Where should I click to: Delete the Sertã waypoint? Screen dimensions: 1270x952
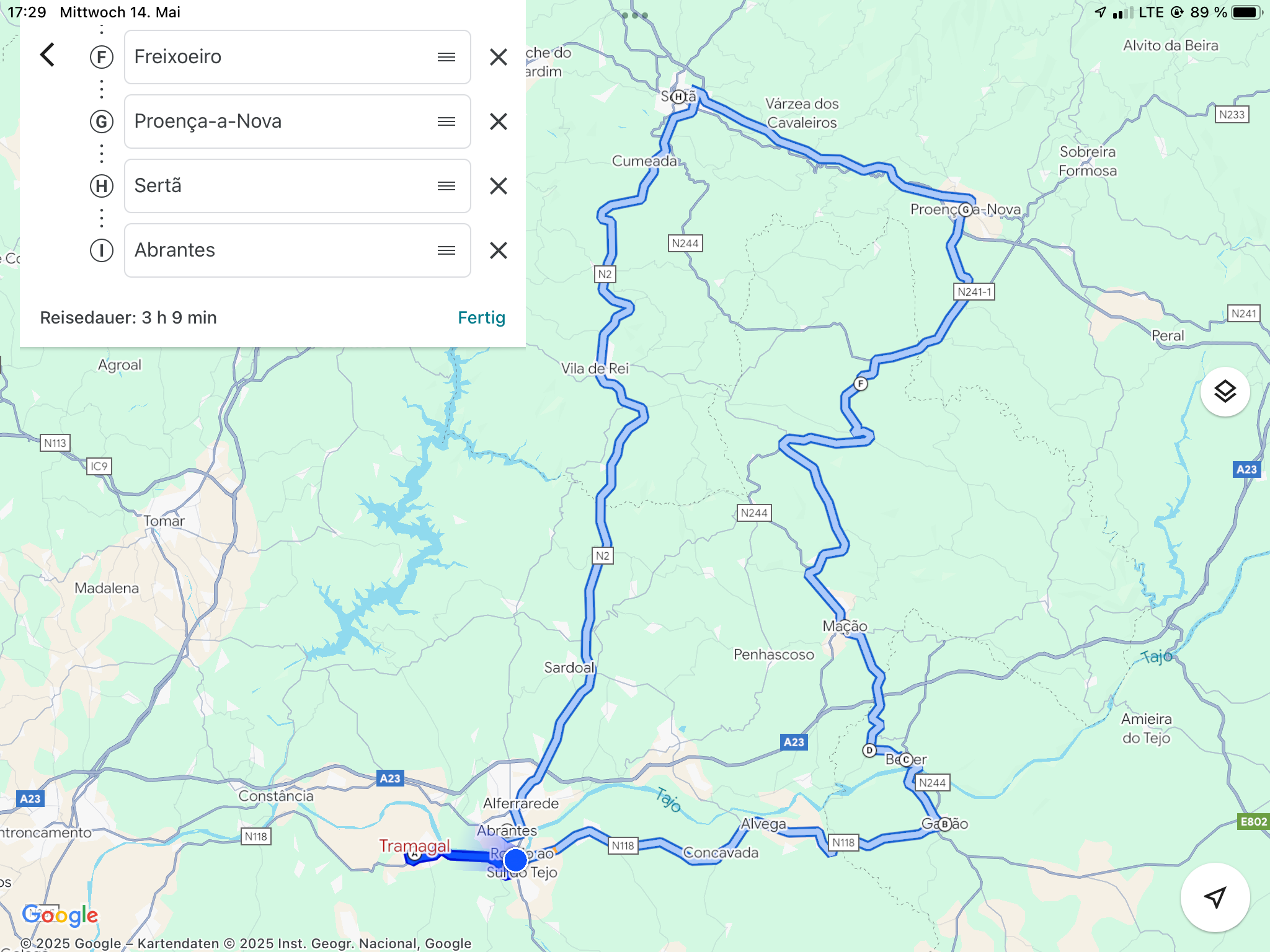pos(499,186)
